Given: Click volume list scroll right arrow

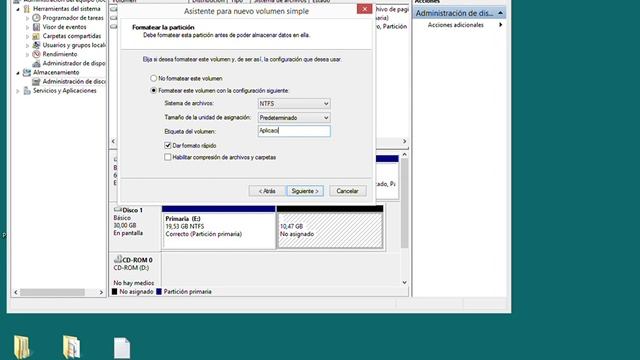Looking at the screenshot, I should pyautogui.click(x=404, y=141).
